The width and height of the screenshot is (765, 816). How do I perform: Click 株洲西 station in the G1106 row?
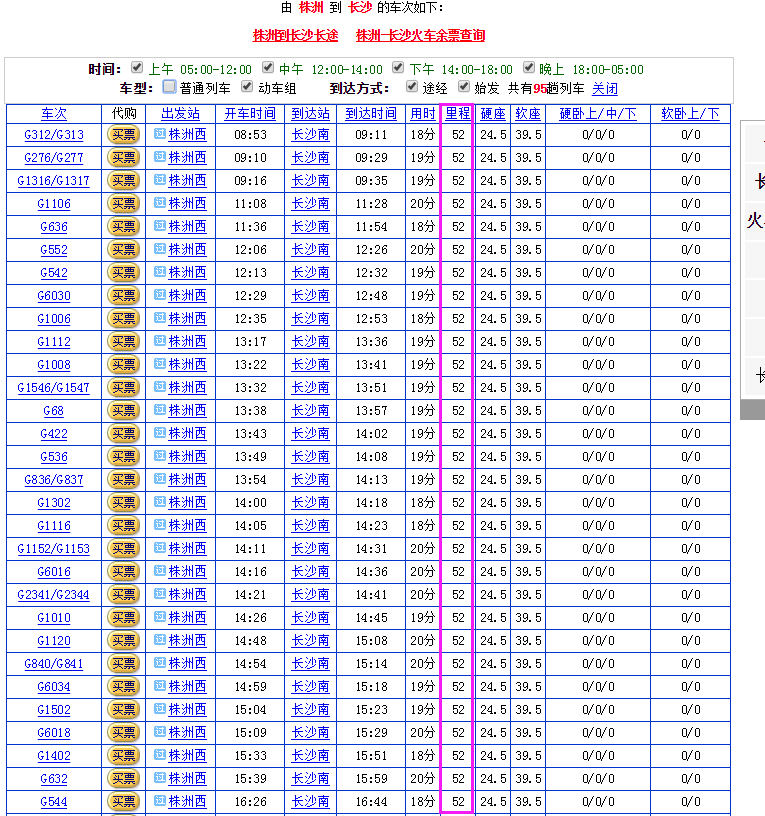[187, 203]
